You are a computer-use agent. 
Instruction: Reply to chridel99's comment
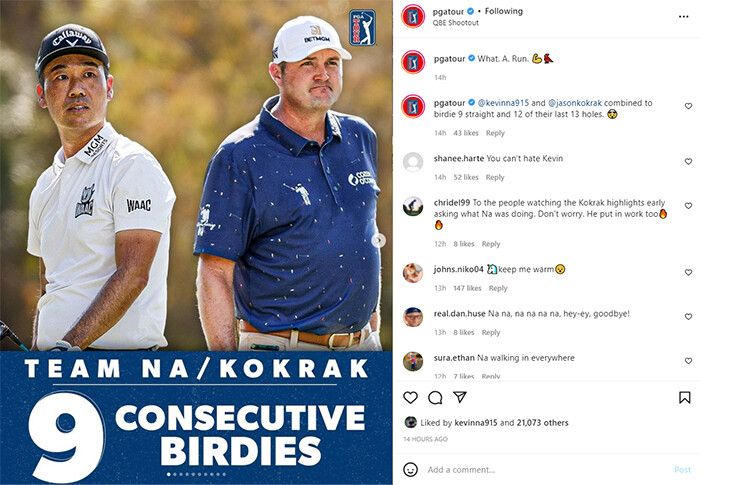pyautogui.click(x=491, y=244)
